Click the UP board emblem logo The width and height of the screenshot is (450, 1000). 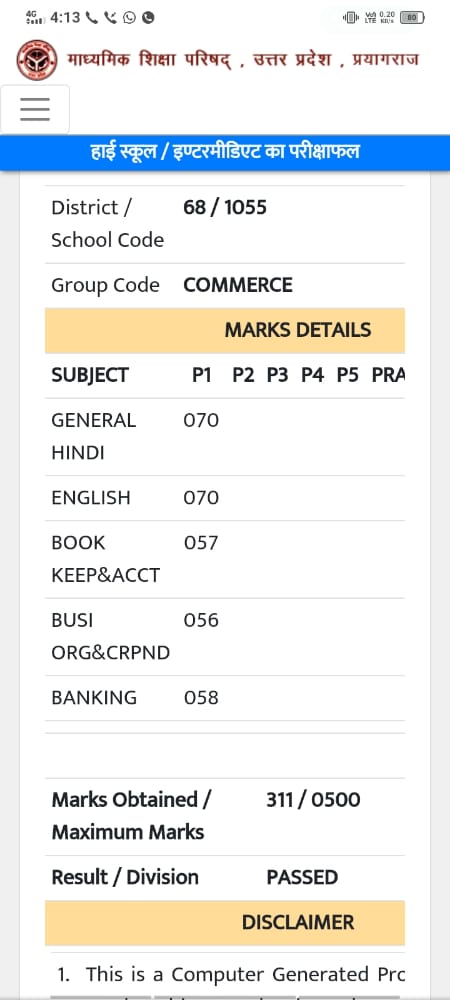click(36, 60)
